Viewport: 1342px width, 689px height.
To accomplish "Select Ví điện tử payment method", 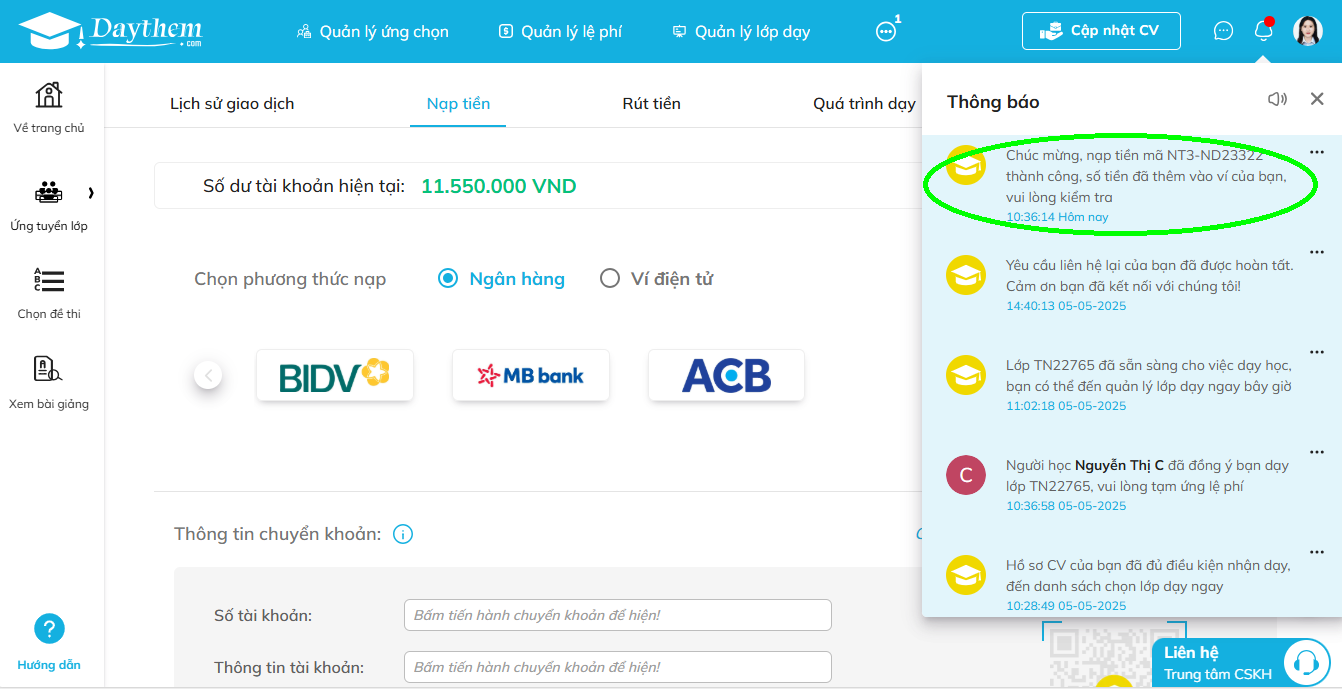I will 656,279.
